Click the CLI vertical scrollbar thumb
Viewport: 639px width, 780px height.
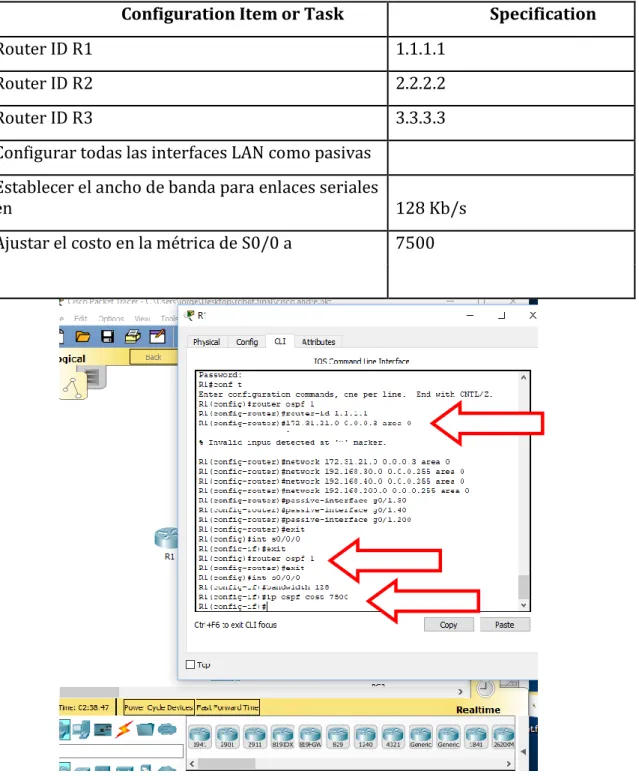click(x=524, y=587)
